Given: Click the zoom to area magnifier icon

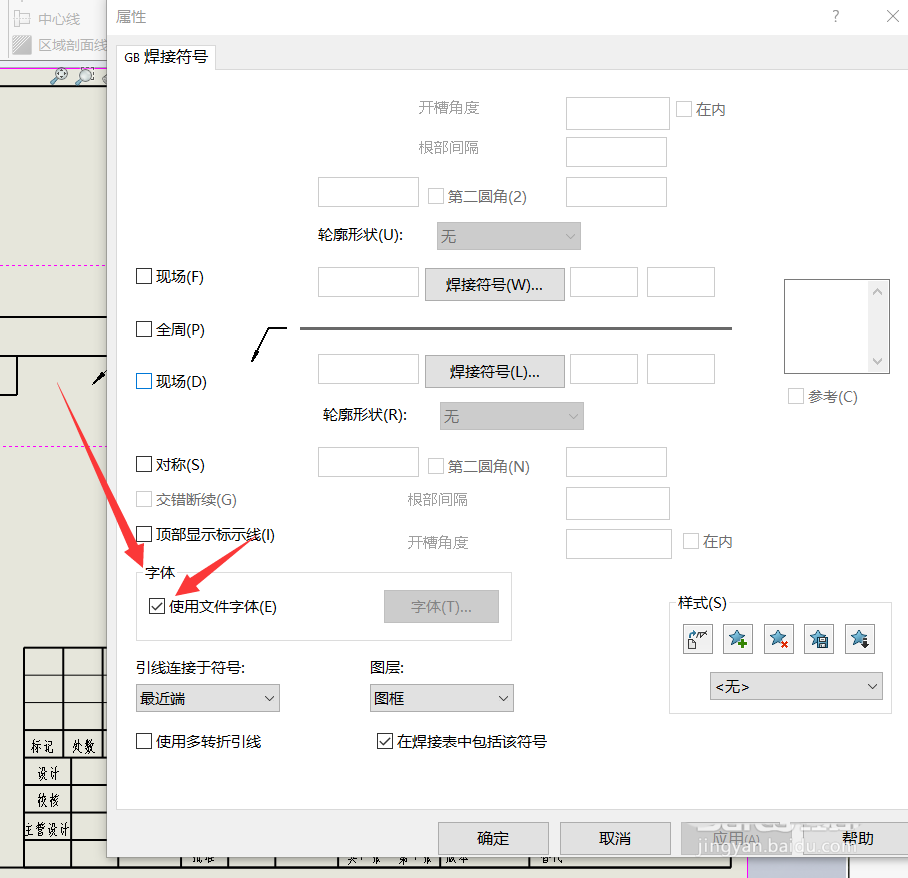Looking at the screenshot, I should click(85, 76).
